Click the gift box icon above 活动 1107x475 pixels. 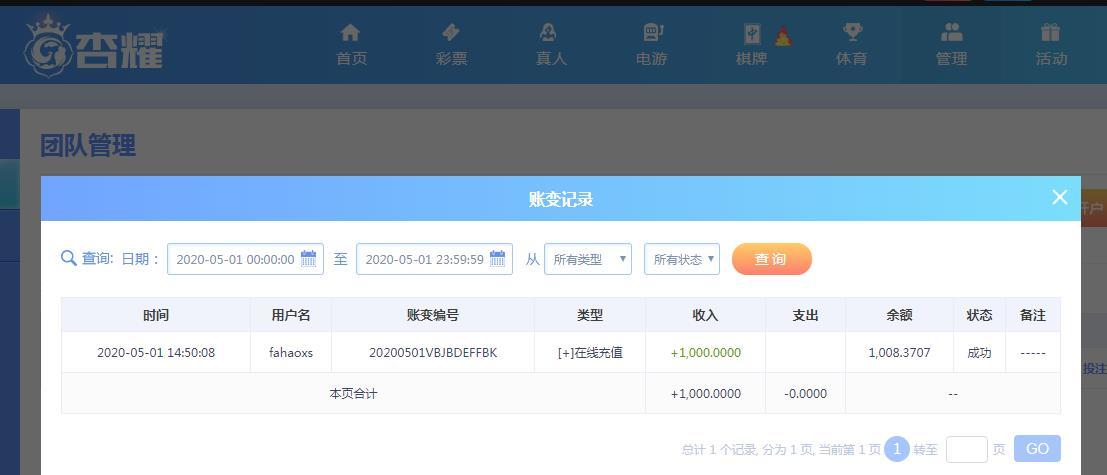[1051, 32]
